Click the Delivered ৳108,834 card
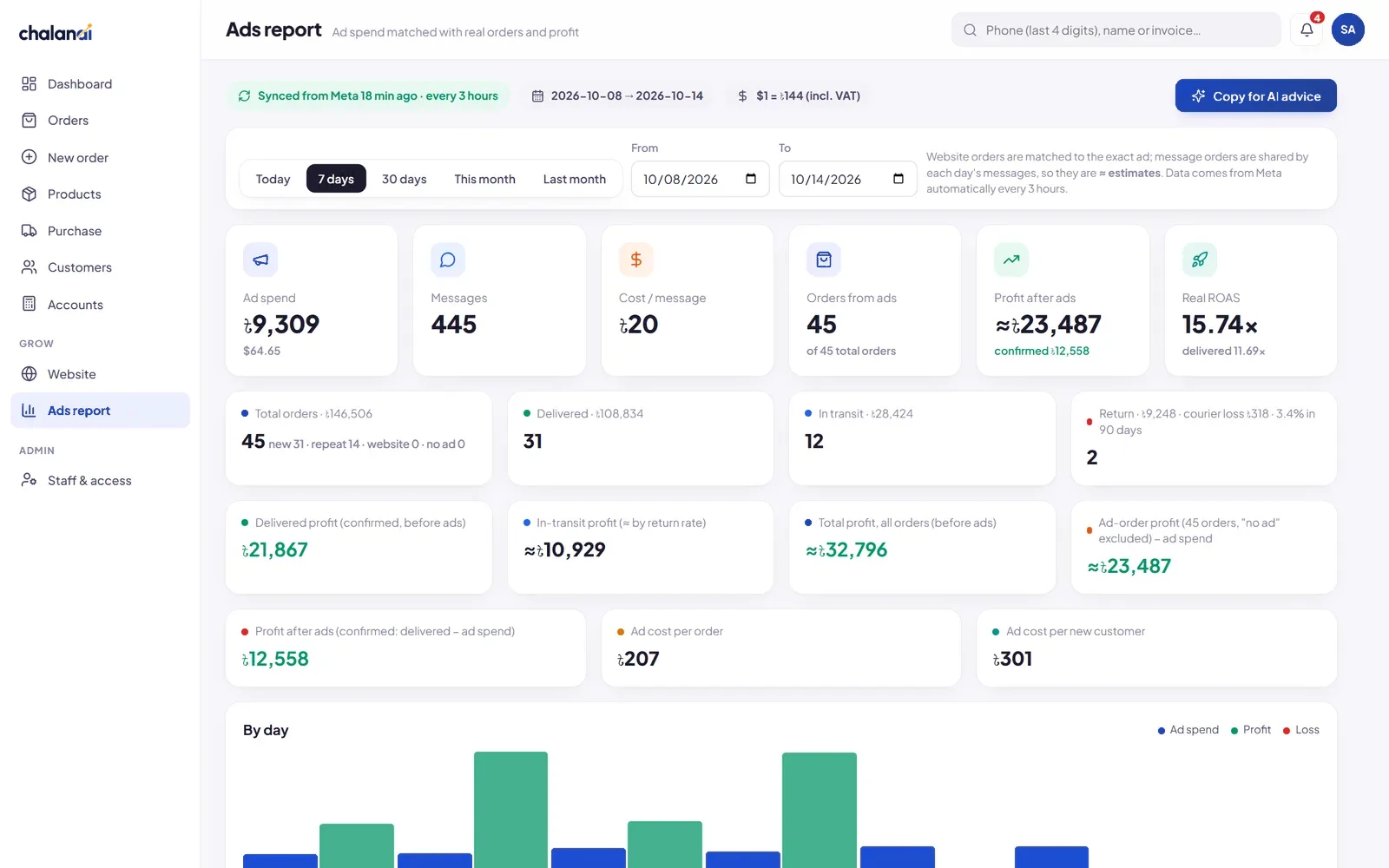This screenshot has width=1389, height=868. coord(640,438)
